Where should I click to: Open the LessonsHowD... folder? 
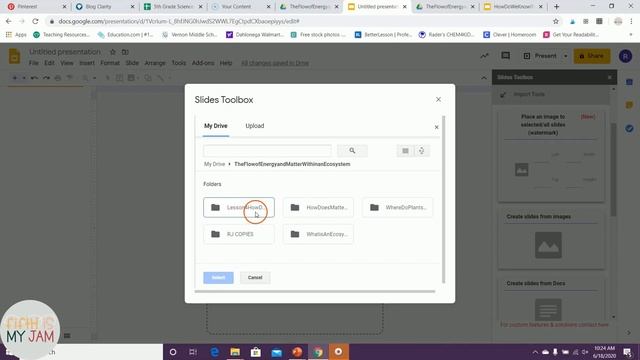coord(239,207)
